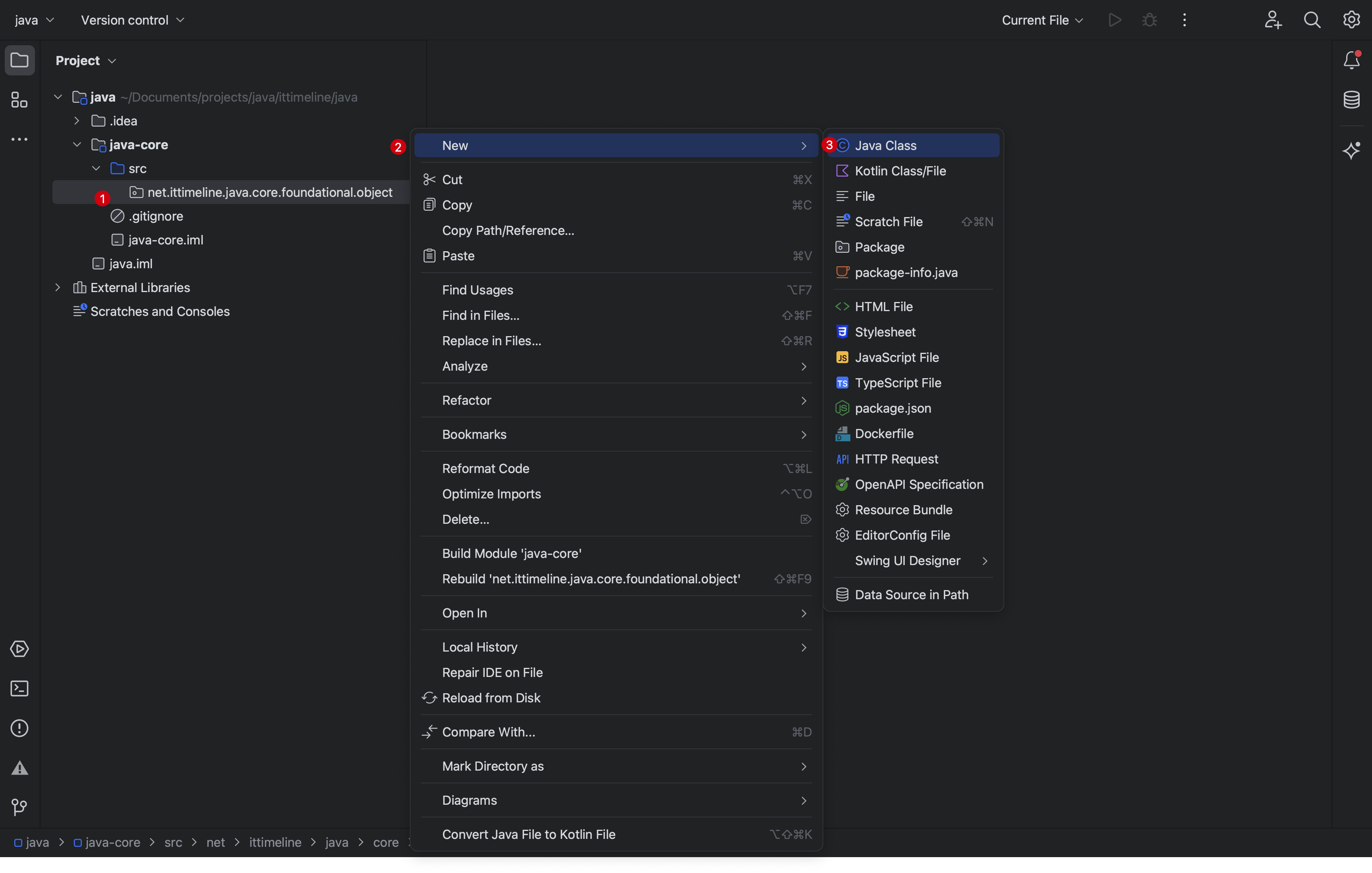Open the AI Assistant sparkle icon
This screenshot has width=1372, height=873.
point(1351,150)
